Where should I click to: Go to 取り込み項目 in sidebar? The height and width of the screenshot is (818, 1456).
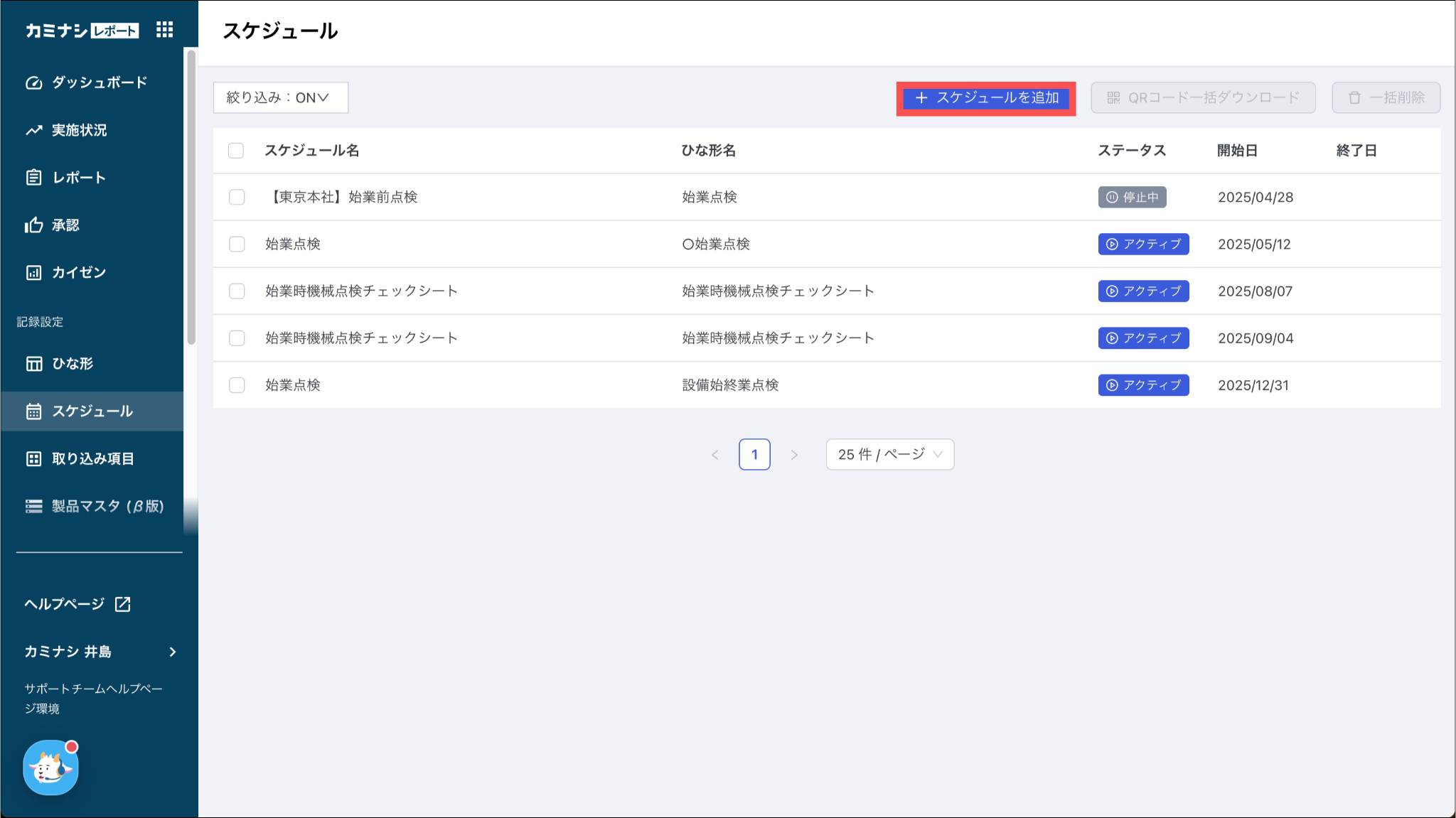point(92,459)
